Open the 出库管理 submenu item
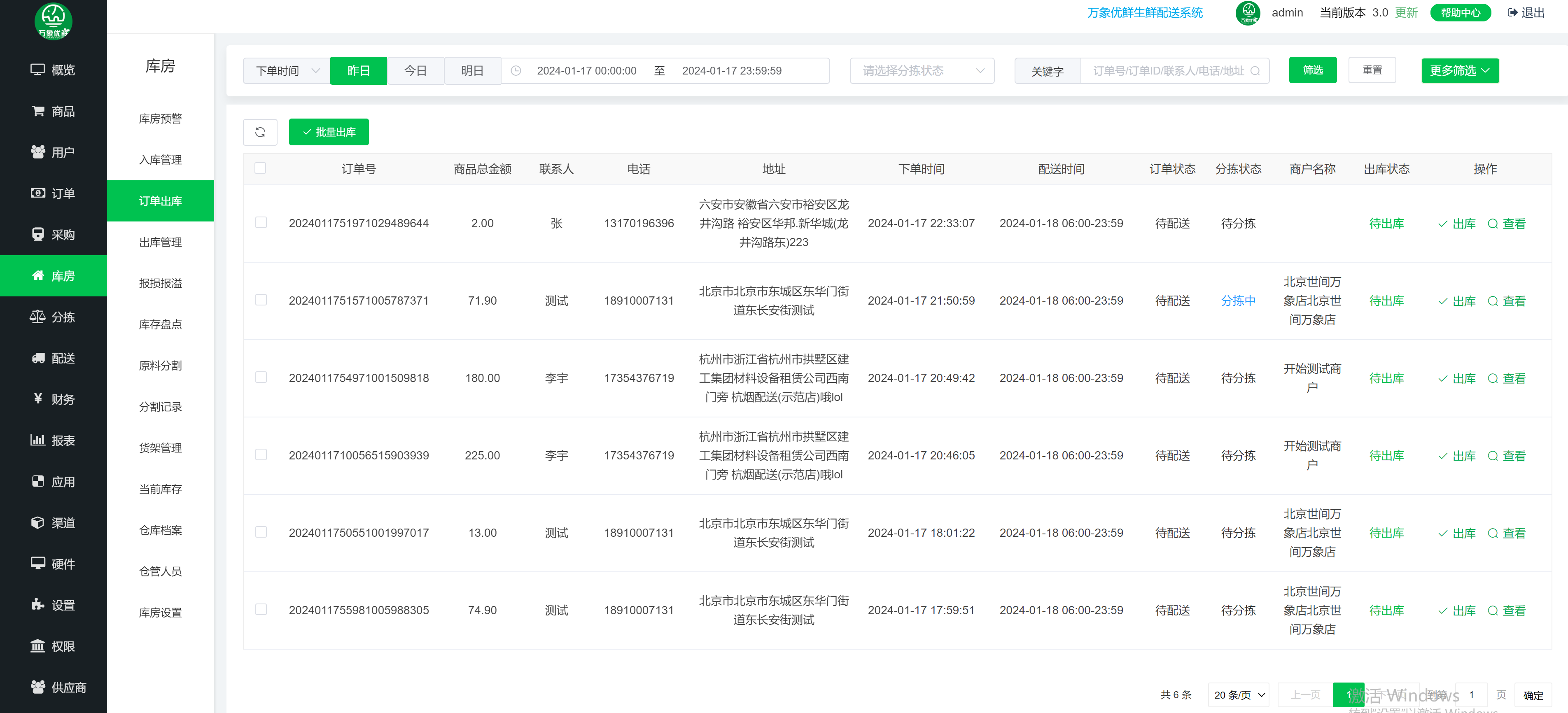The height and width of the screenshot is (713, 1568). [x=160, y=242]
